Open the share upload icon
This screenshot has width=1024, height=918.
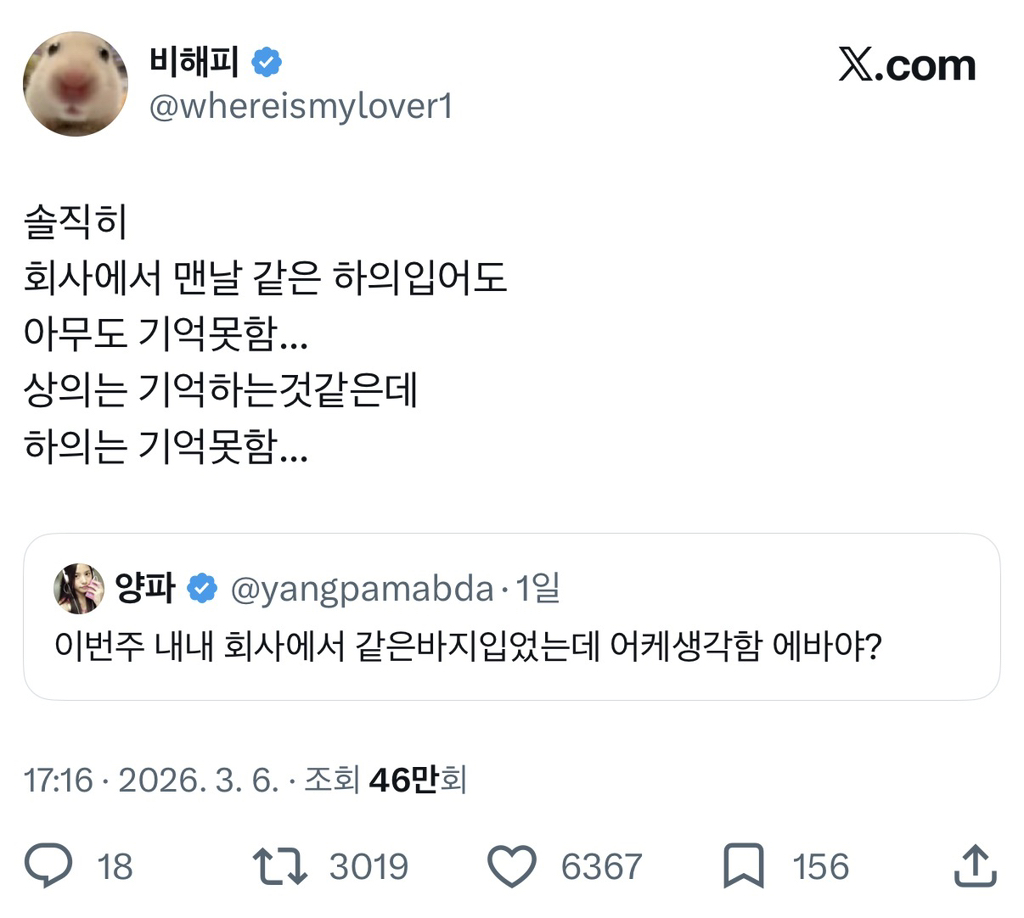(x=976, y=866)
